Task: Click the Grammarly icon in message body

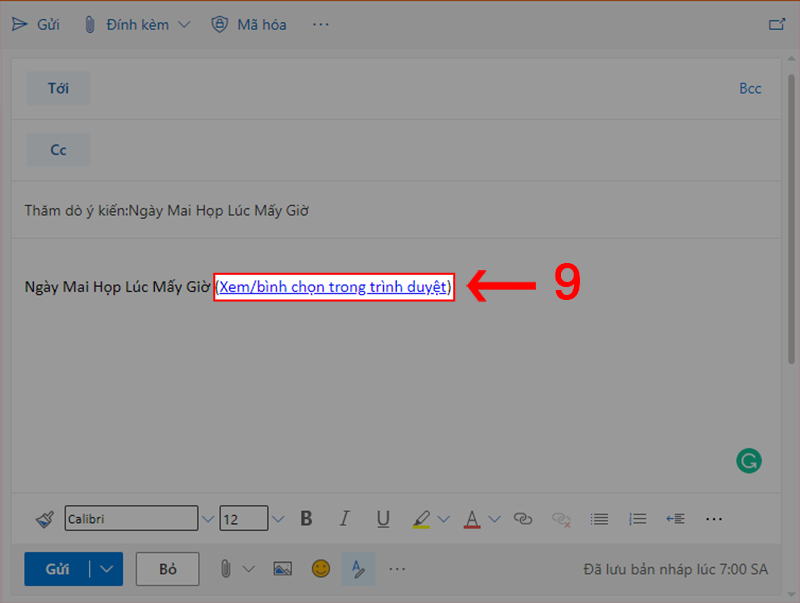Action: [748, 460]
